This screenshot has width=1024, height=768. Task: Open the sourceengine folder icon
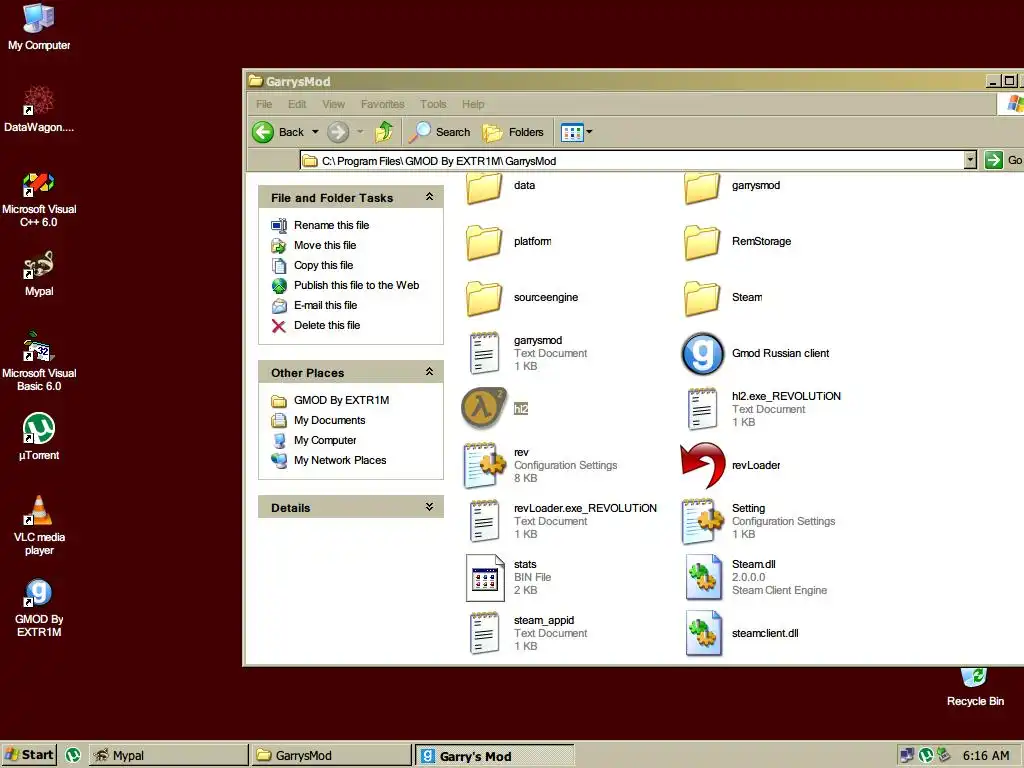pyautogui.click(x=484, y=298)
